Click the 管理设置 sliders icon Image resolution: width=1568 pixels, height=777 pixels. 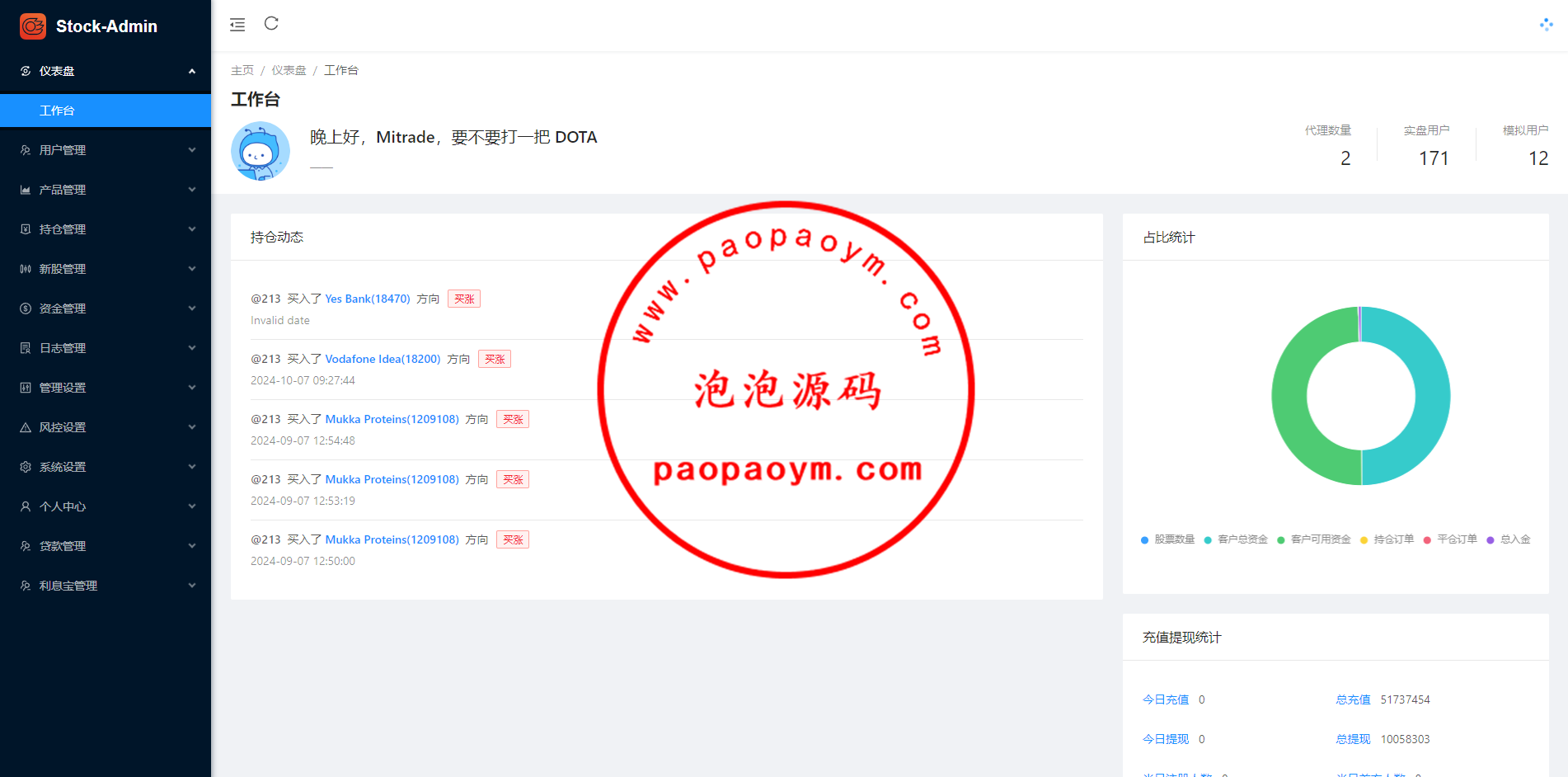coord(26,388)
